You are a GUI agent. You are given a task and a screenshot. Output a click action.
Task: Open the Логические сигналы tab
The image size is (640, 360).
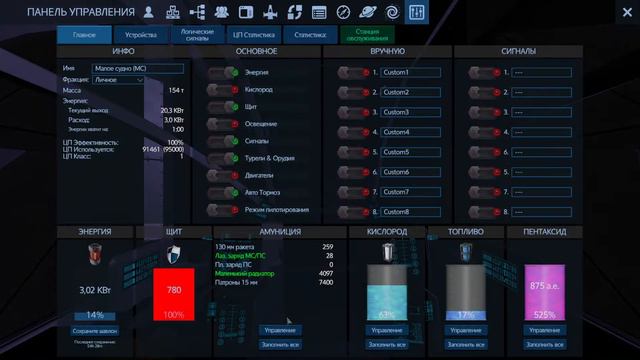point(197,35)
